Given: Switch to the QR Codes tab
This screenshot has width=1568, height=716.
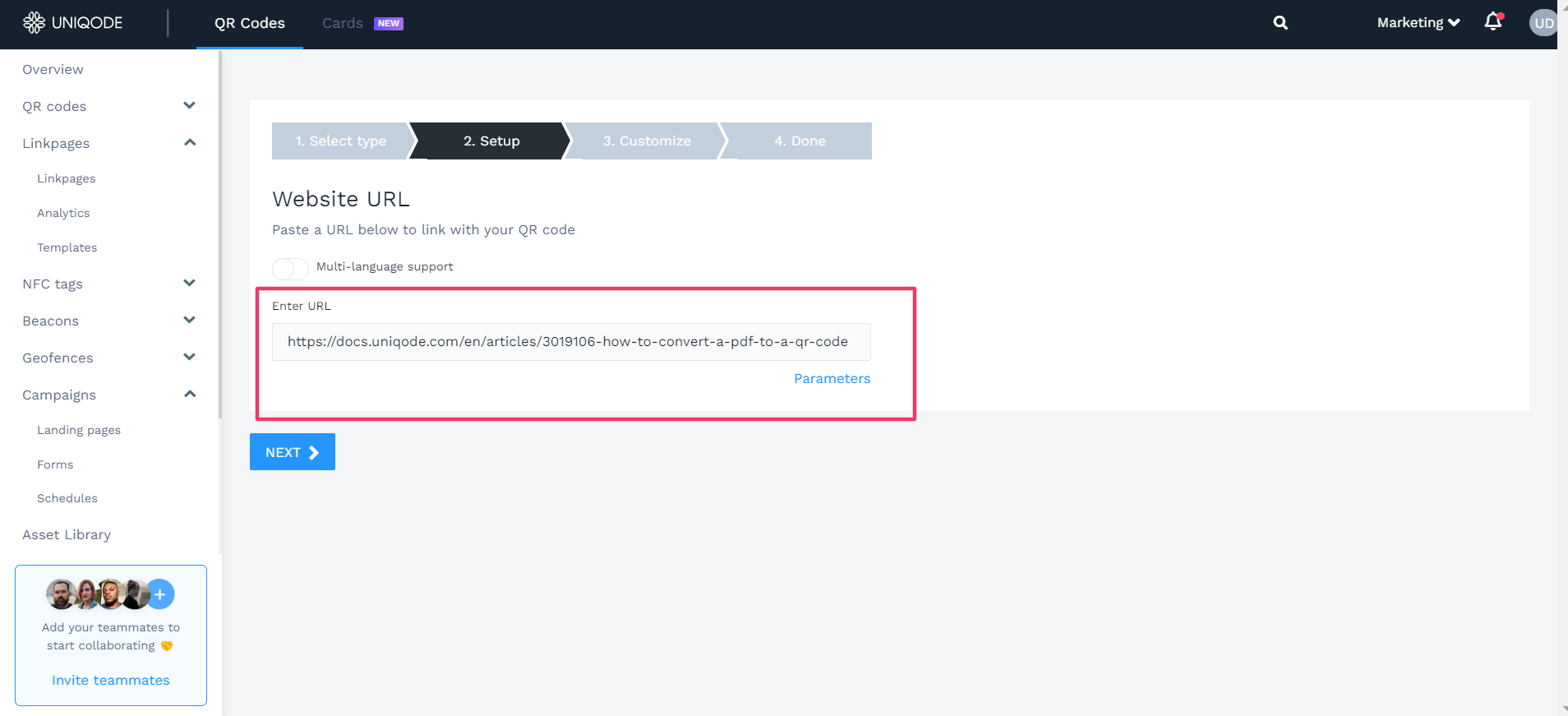Looking at the screenshot, I should pyautogui.click(x=250, y=23).
